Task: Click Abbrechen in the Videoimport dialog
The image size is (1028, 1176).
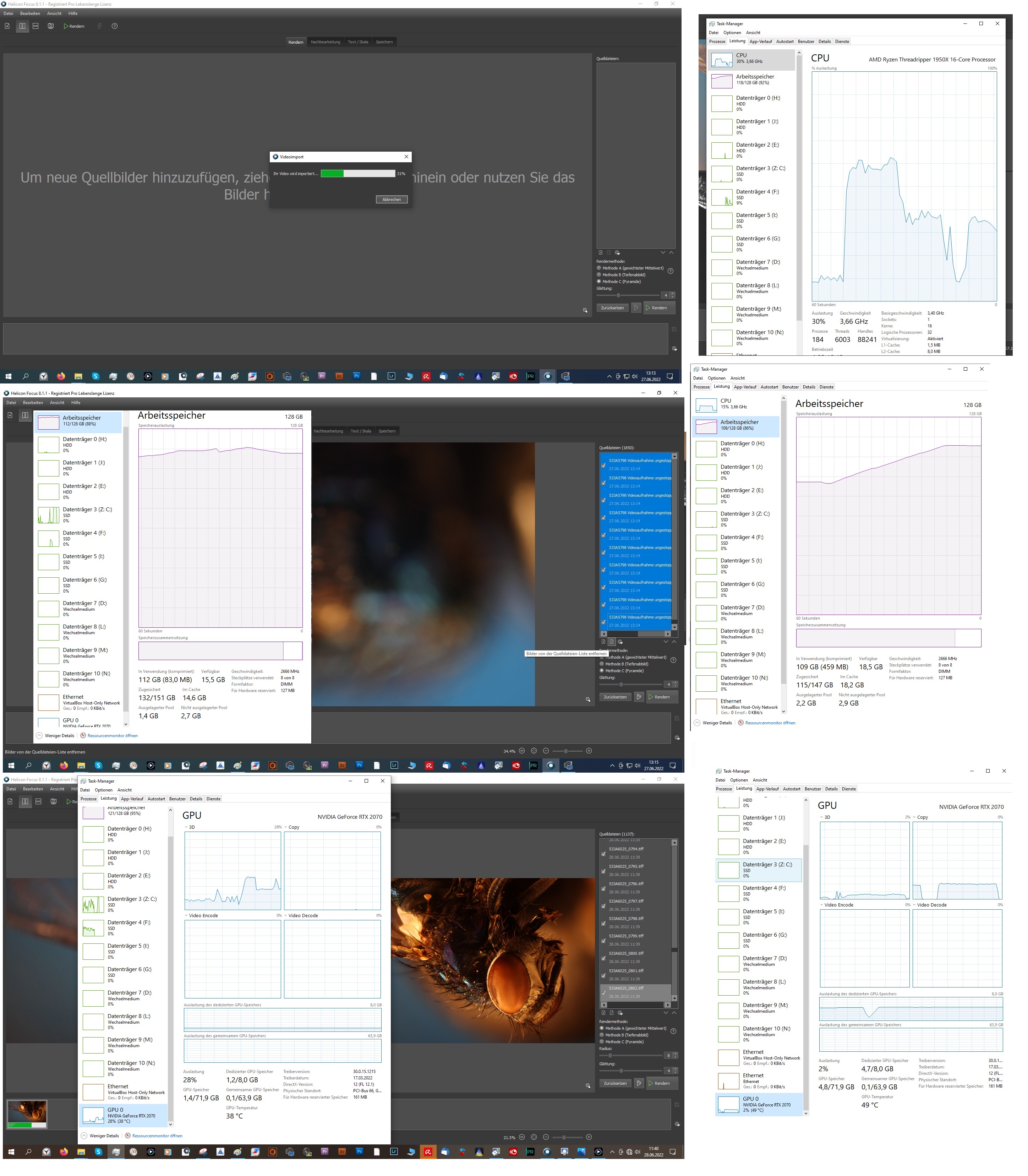Action: (x=392, y=199)
